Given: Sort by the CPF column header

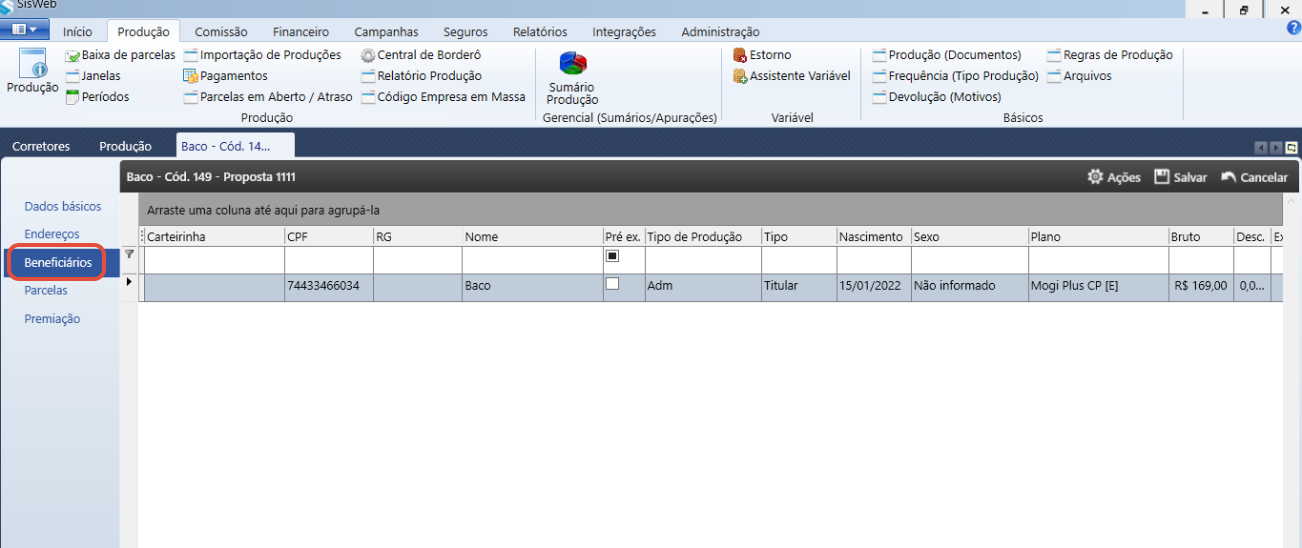Looking at the screenshot, I should point(328,237).
